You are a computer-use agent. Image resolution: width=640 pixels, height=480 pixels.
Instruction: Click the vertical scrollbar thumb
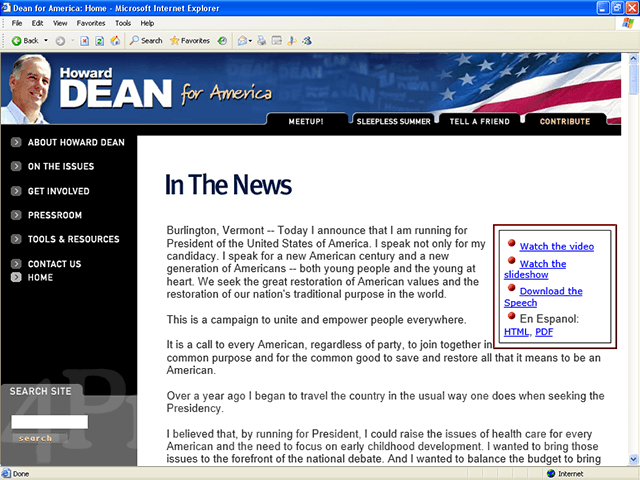pyautogui.click(x=633, y=80)
